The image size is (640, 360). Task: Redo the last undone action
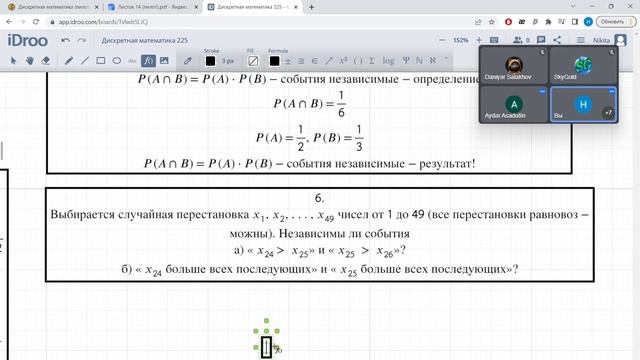coord(82,40)
